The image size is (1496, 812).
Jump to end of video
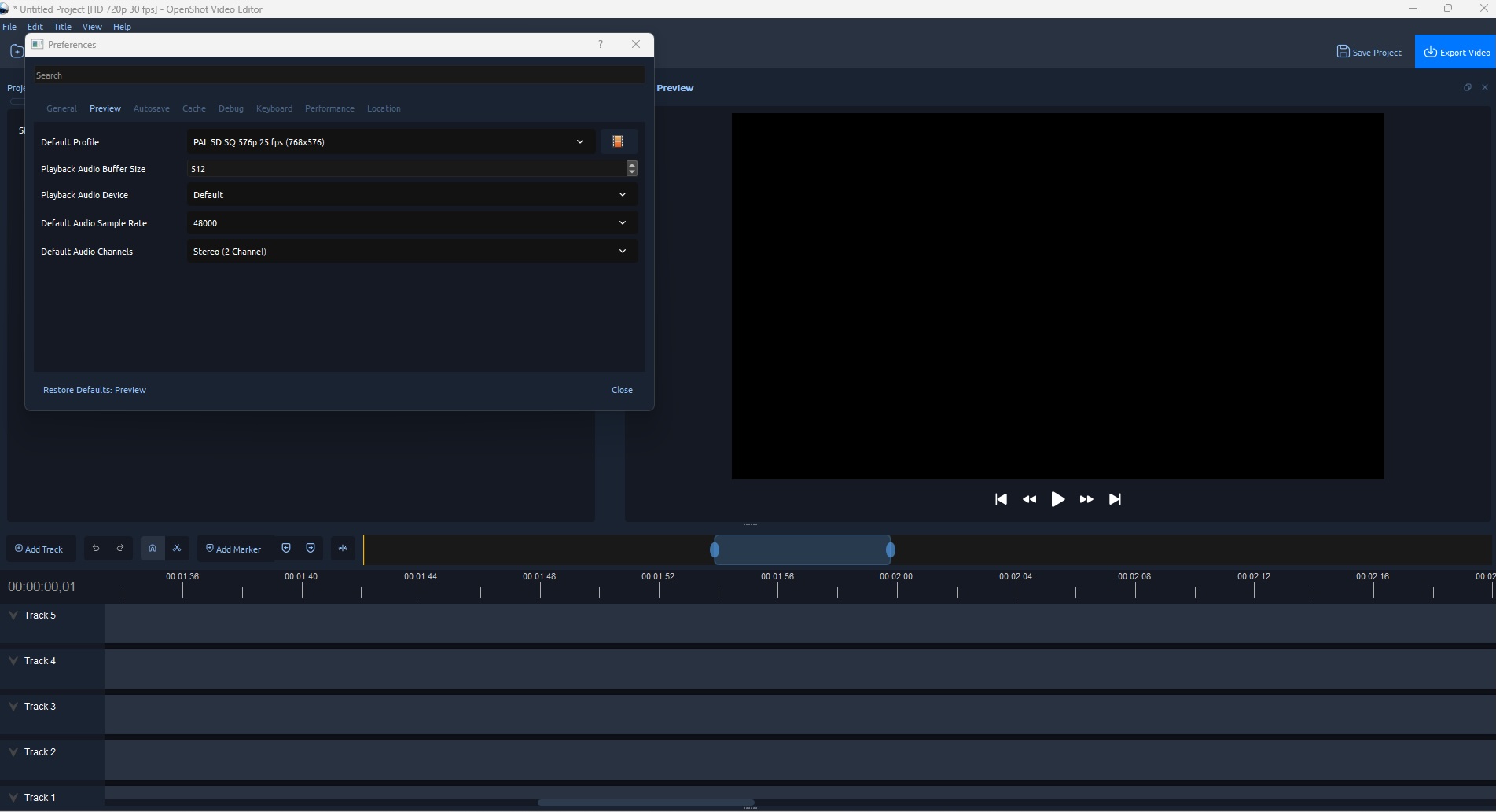1115,499
